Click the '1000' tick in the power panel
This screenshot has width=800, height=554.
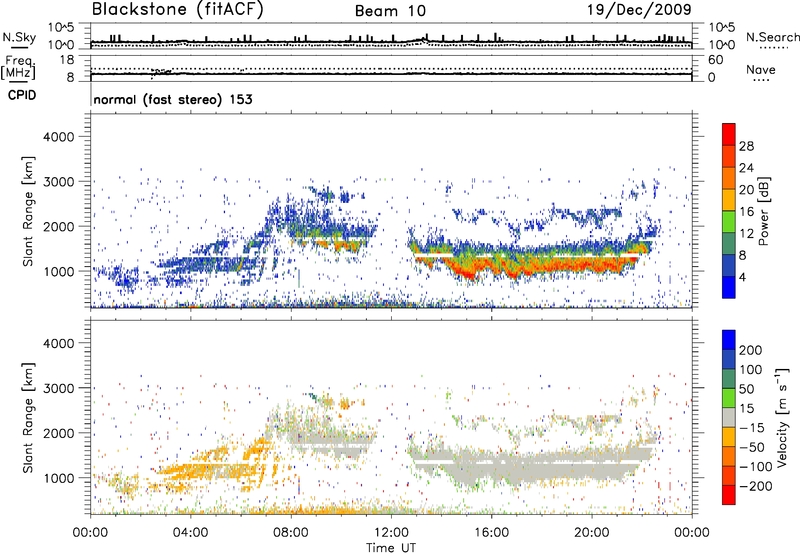point(58,271)
